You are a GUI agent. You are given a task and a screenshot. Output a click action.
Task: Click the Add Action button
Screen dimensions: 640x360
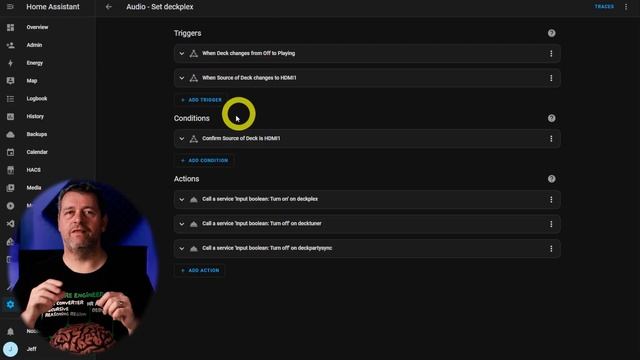click(x=200, y=270)
